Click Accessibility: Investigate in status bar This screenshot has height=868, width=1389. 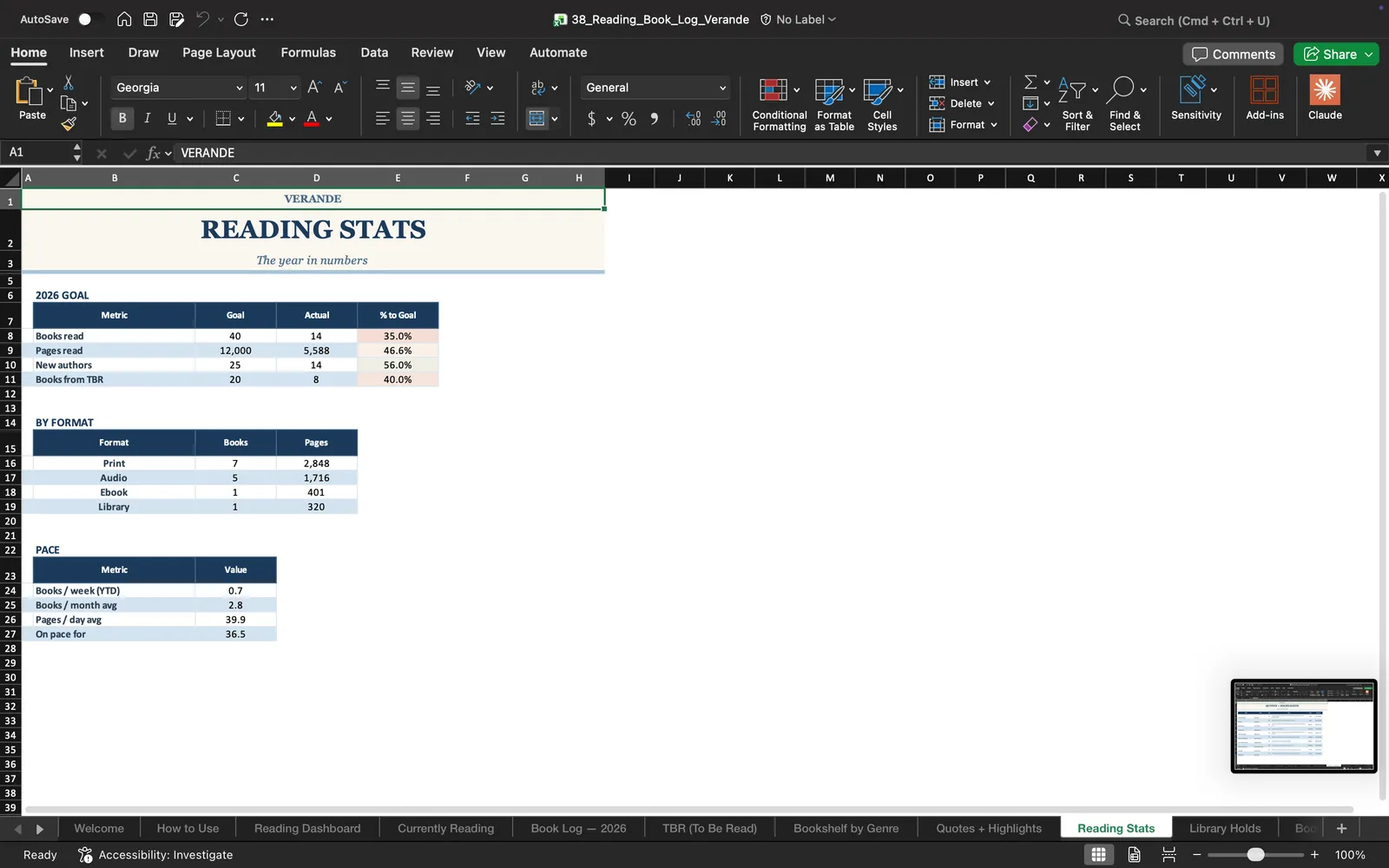[155, 855]
